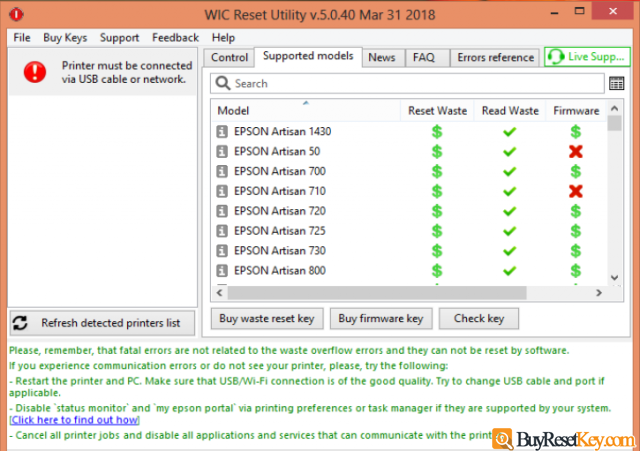The image size is (640, 451).
Task: Click Reset Waste dollar icon for Artisan 50
Action: point(437,151)
